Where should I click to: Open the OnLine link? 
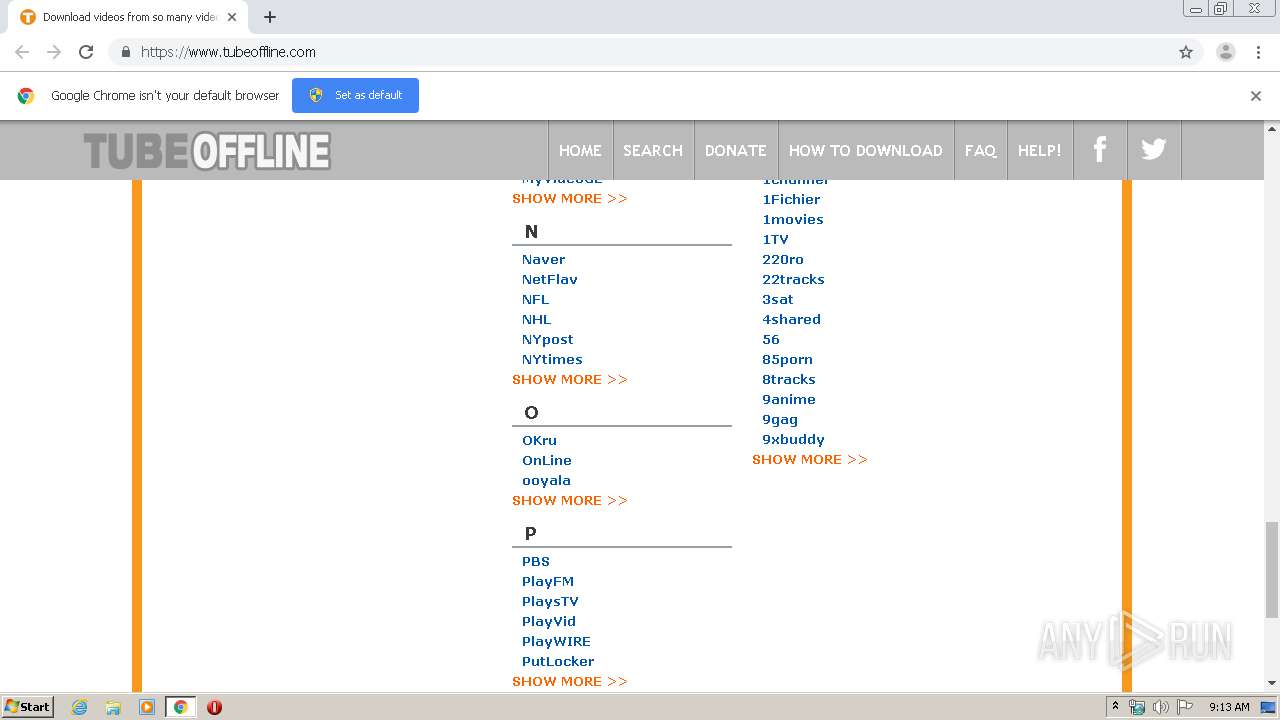tap(547, 460)
